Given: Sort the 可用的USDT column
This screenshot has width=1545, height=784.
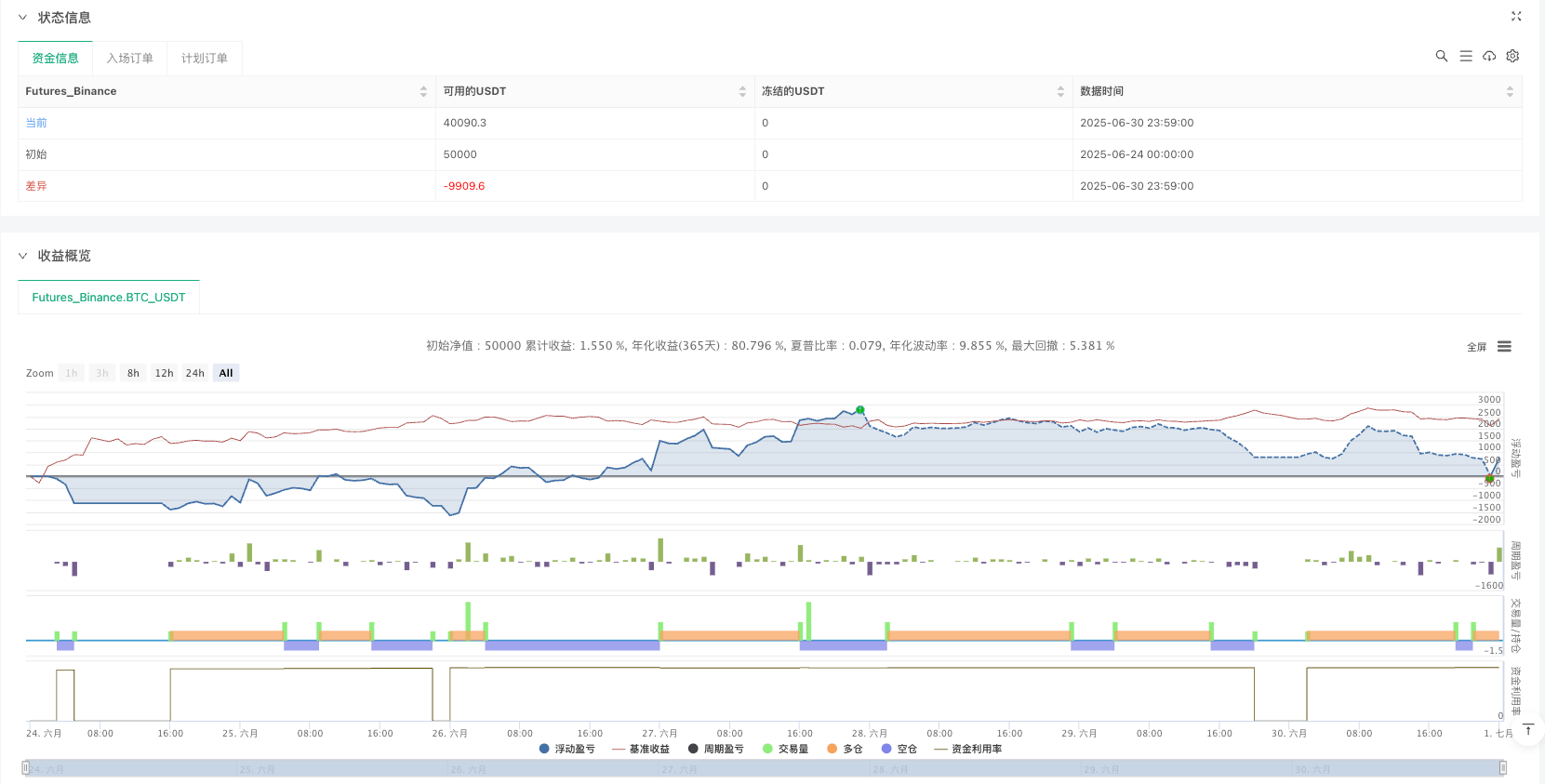Looking at the screenshot, I should point(741,91).
